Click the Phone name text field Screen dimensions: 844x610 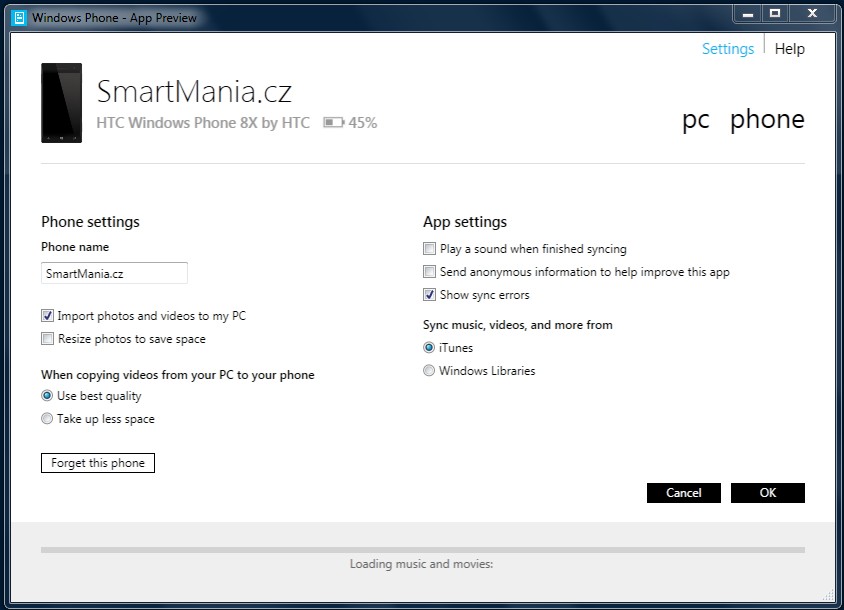(114, 273)
